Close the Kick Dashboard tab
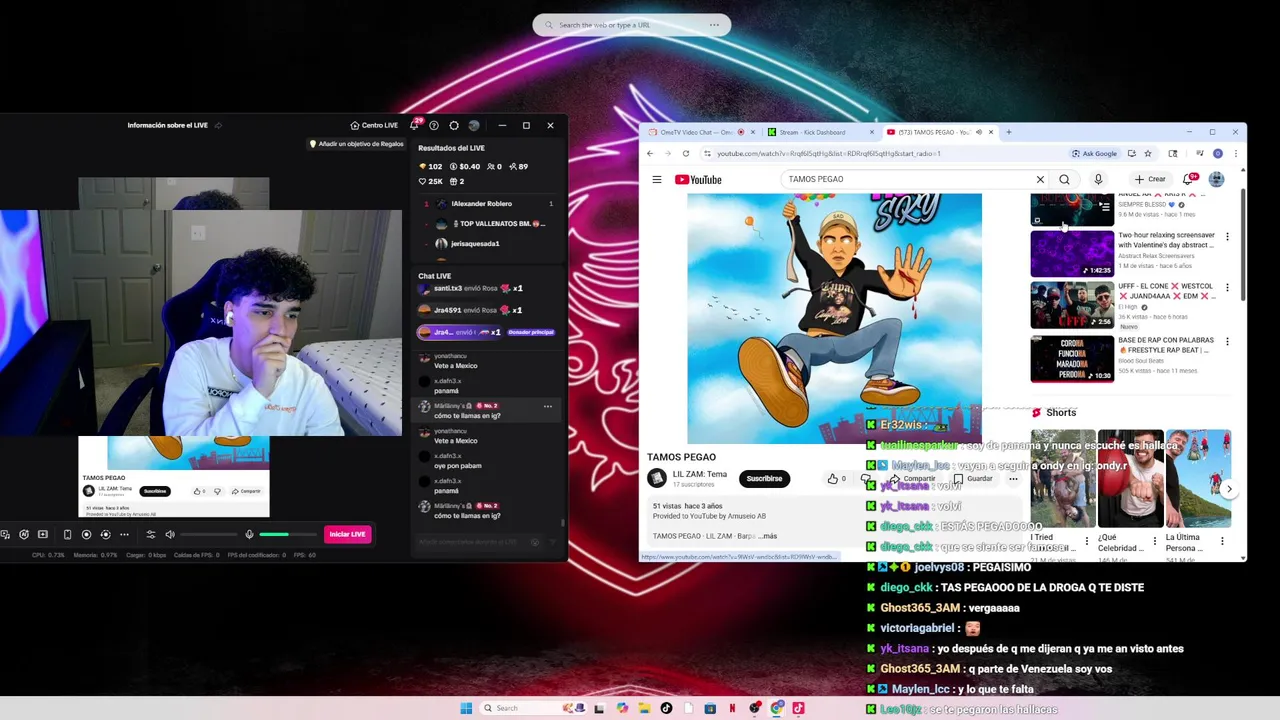Viewport: 1280px width, 720px height. coord(871,132)
